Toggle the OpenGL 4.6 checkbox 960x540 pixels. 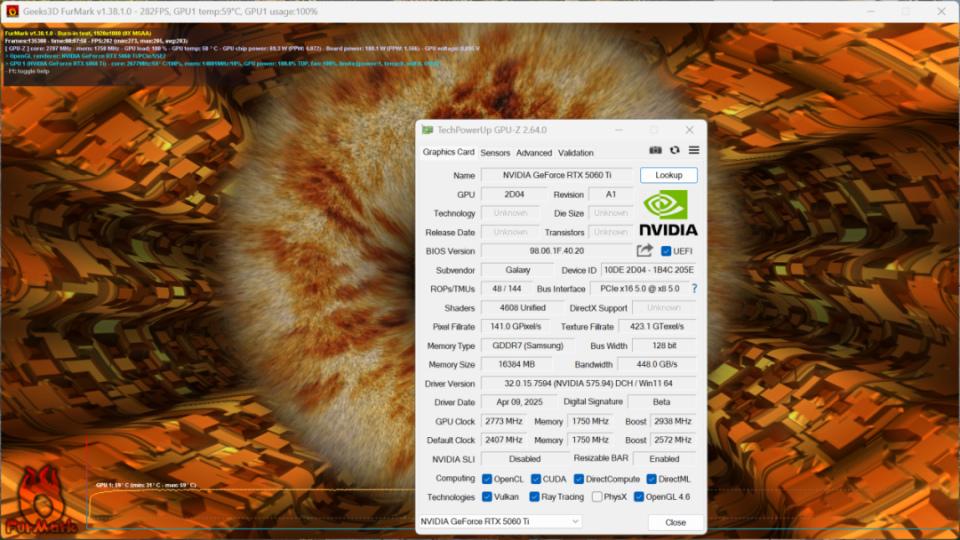(639, 497)
